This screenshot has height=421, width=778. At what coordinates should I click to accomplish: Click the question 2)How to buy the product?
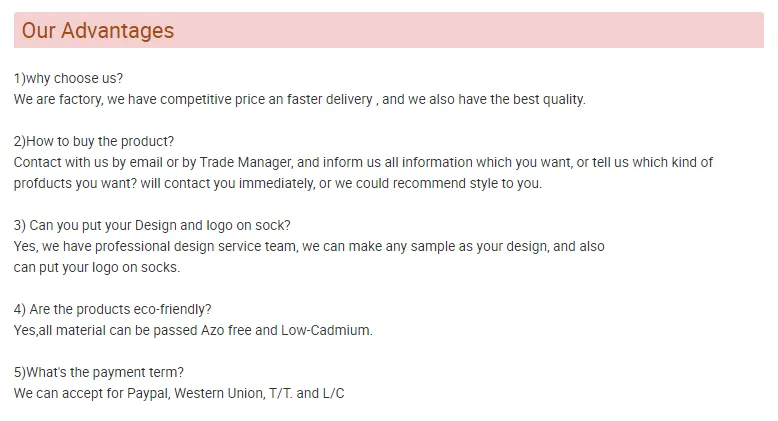coord(94,141)
